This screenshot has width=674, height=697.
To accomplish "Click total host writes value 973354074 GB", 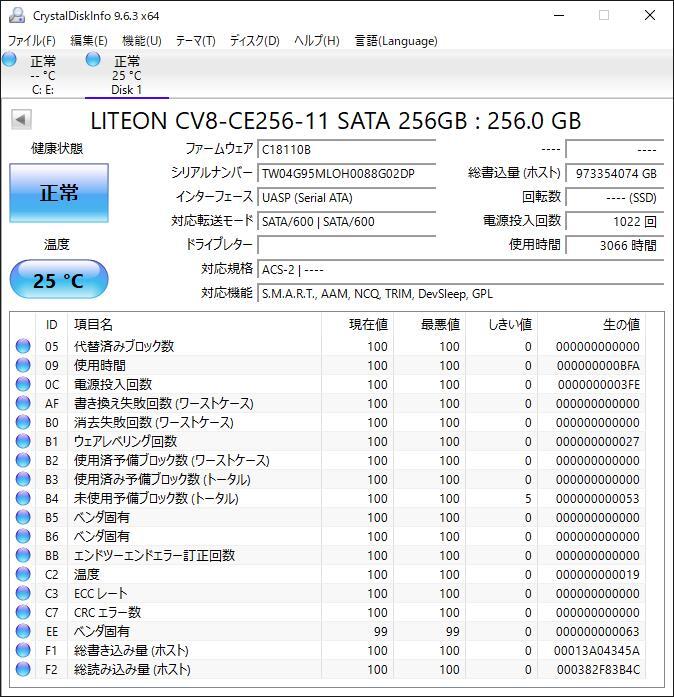I will (614, 173).
